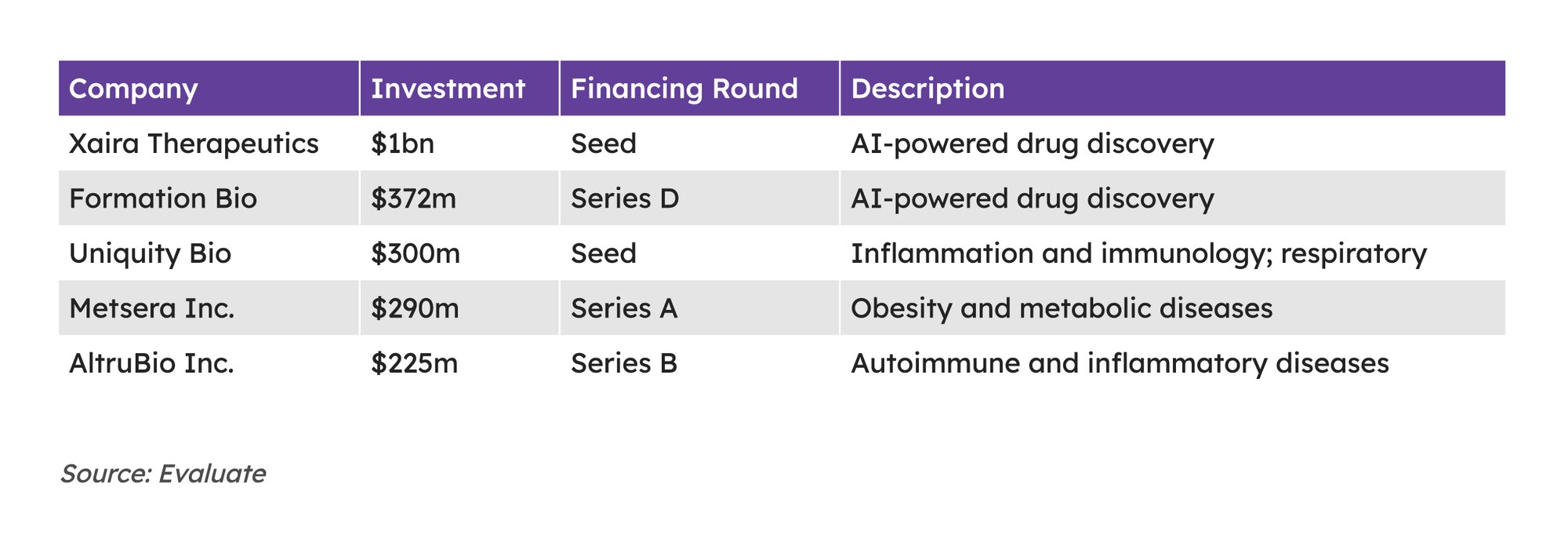Viewport: 1568px width, 557px height.
Task: Click the Source: Evaluate caption text
Action: (x=163, y=474)
